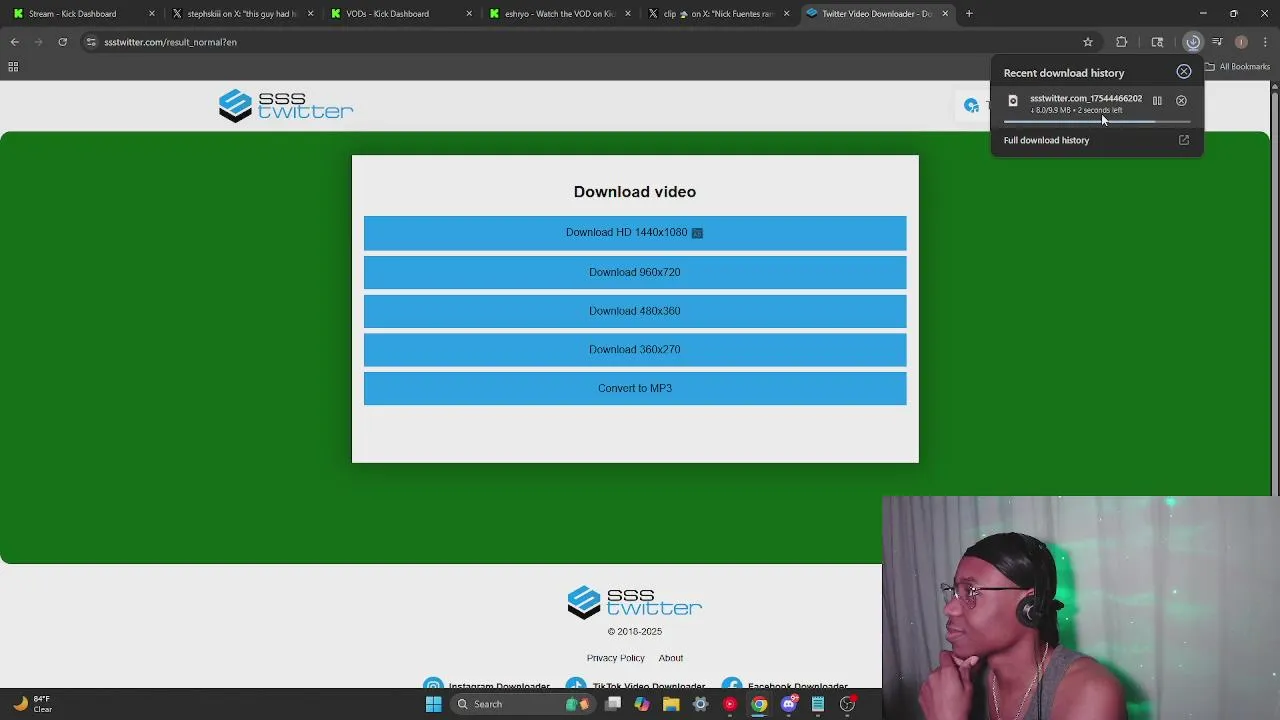Click the footer SSS Twitter logo
Screen dimensions: 1280x720
pyautogui.click(x=635, y=603)
